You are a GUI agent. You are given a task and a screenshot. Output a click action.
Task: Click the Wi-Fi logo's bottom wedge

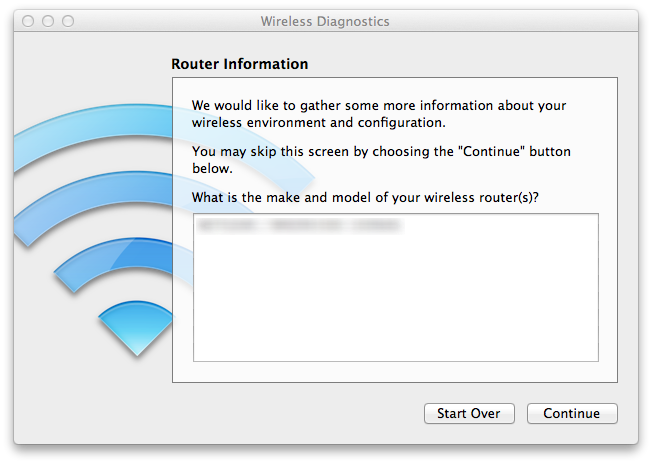coord(135,325)
